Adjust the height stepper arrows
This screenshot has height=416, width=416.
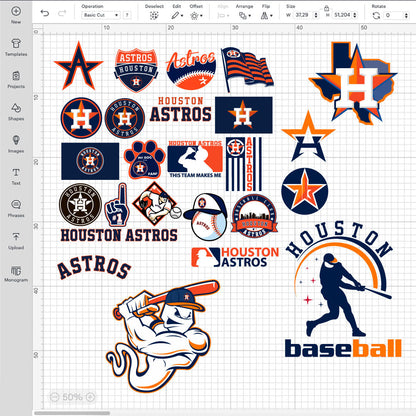pyautogui.click(x=355, y=15)
